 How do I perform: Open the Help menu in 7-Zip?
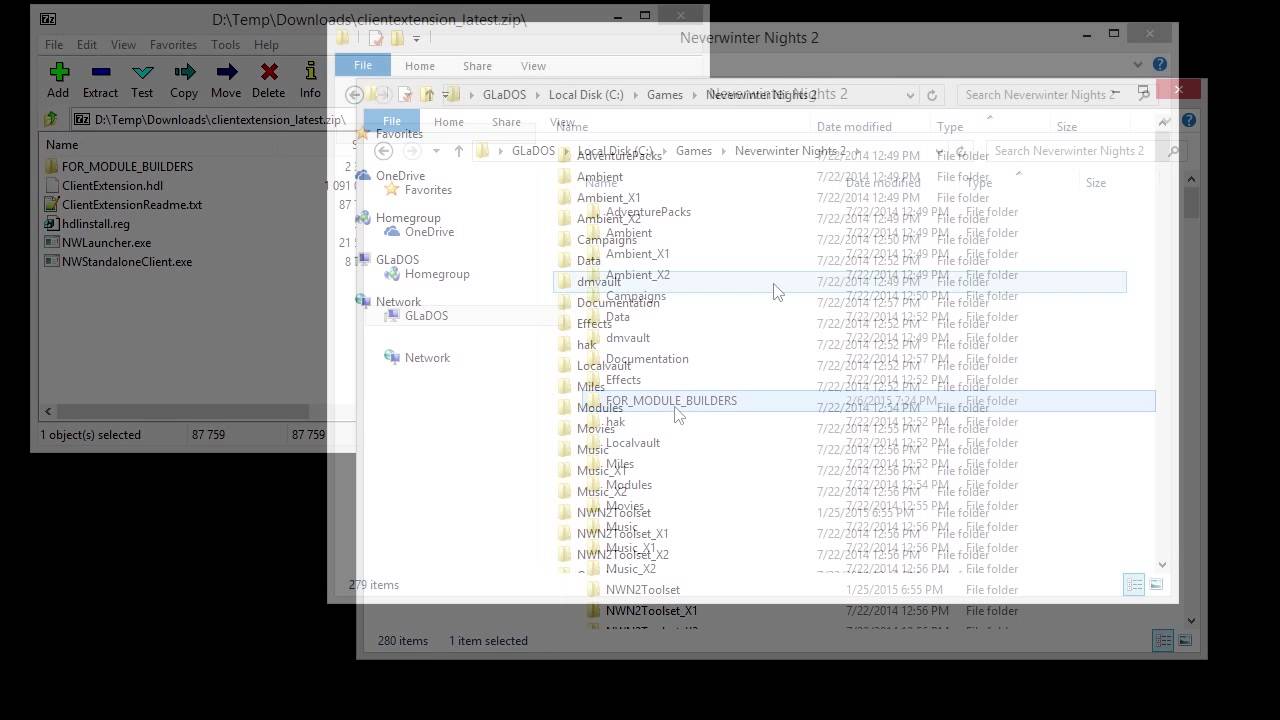click(x=266, y=45)
